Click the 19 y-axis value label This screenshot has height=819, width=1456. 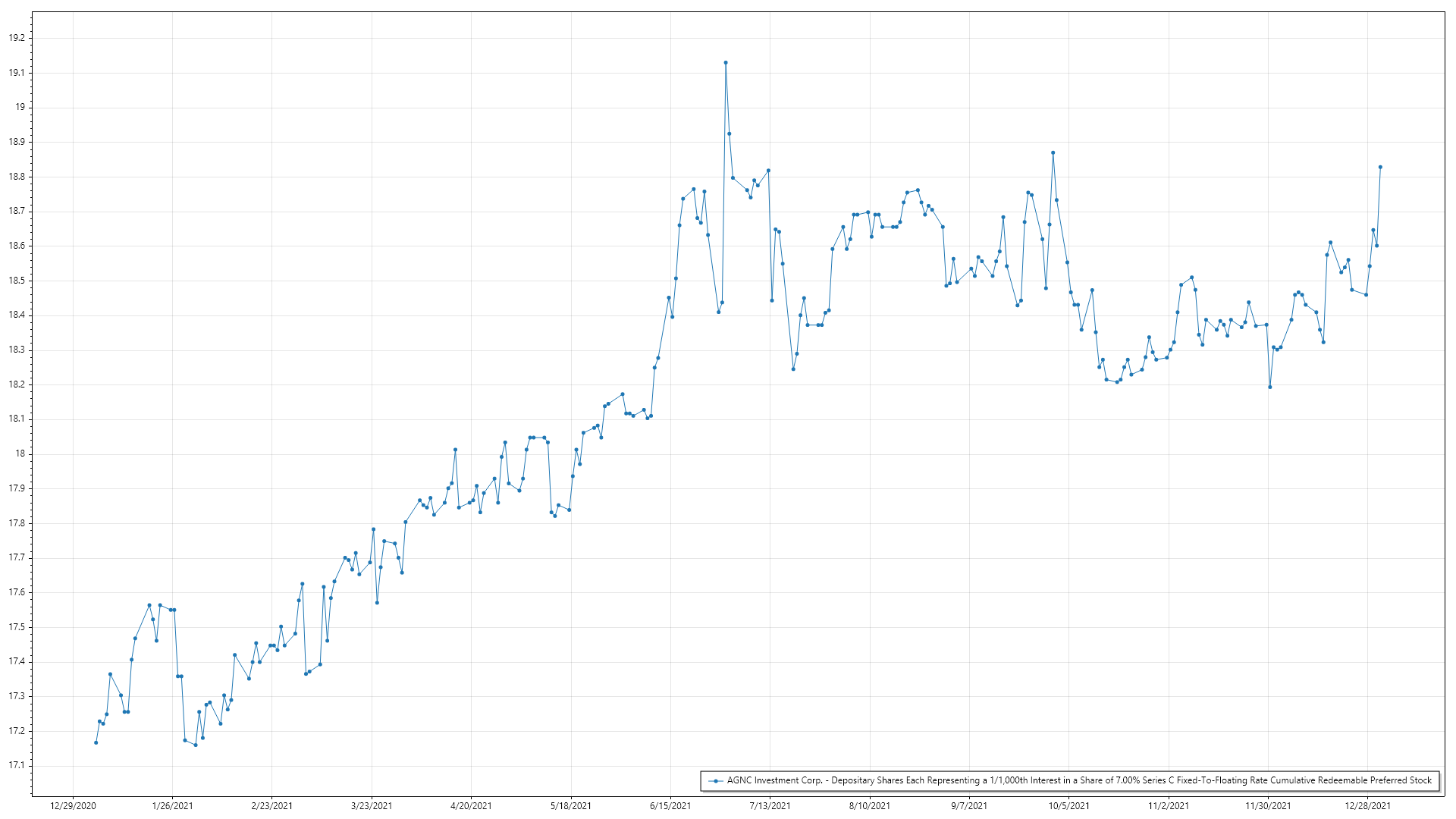point(20,107)
